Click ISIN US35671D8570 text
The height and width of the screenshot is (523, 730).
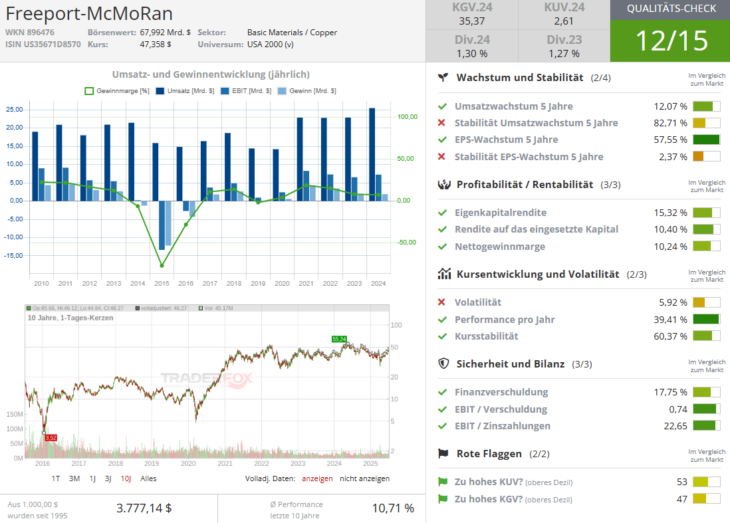click(43, 45)
